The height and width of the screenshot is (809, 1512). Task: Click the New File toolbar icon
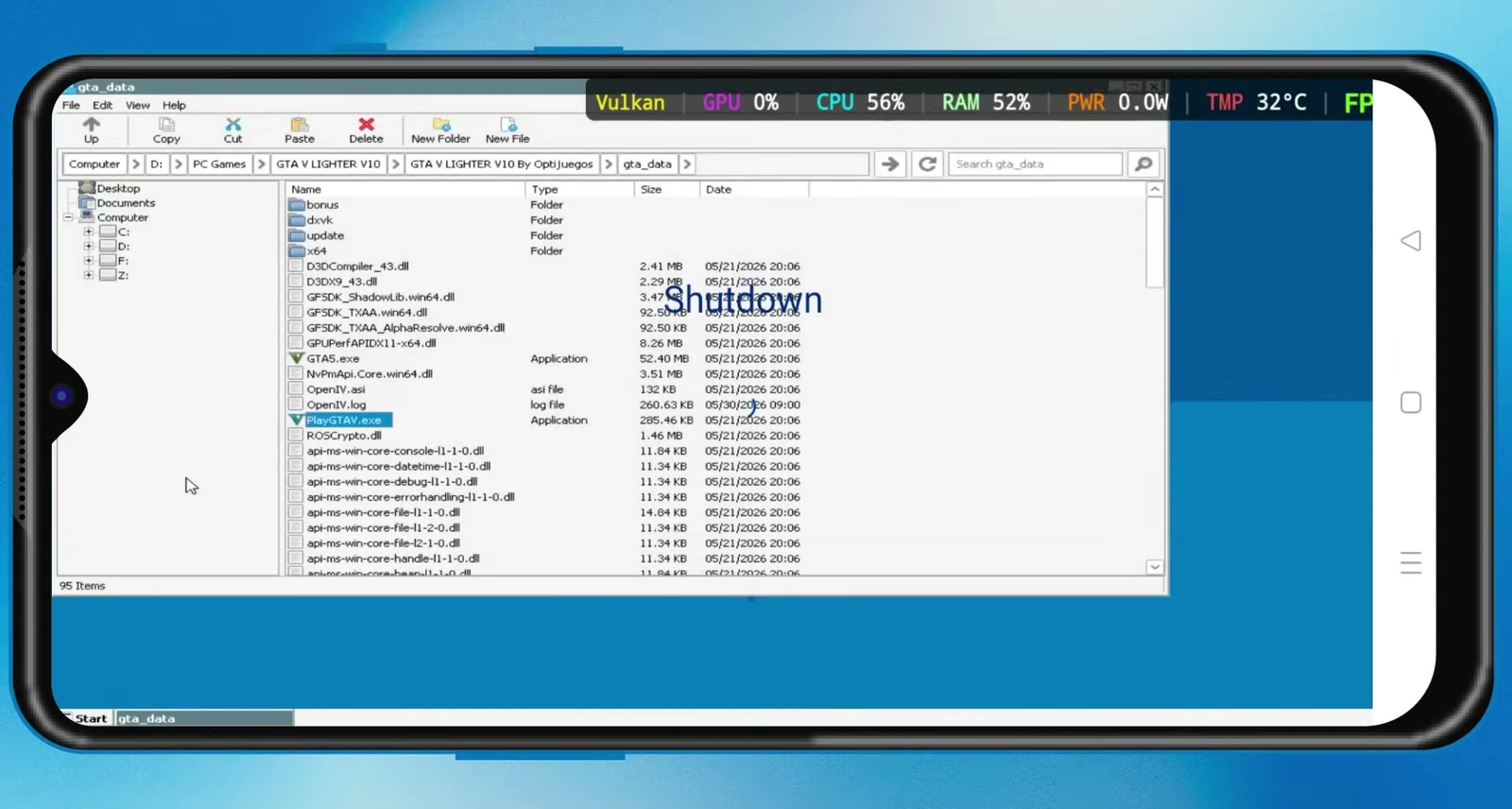tap(507, 125)
